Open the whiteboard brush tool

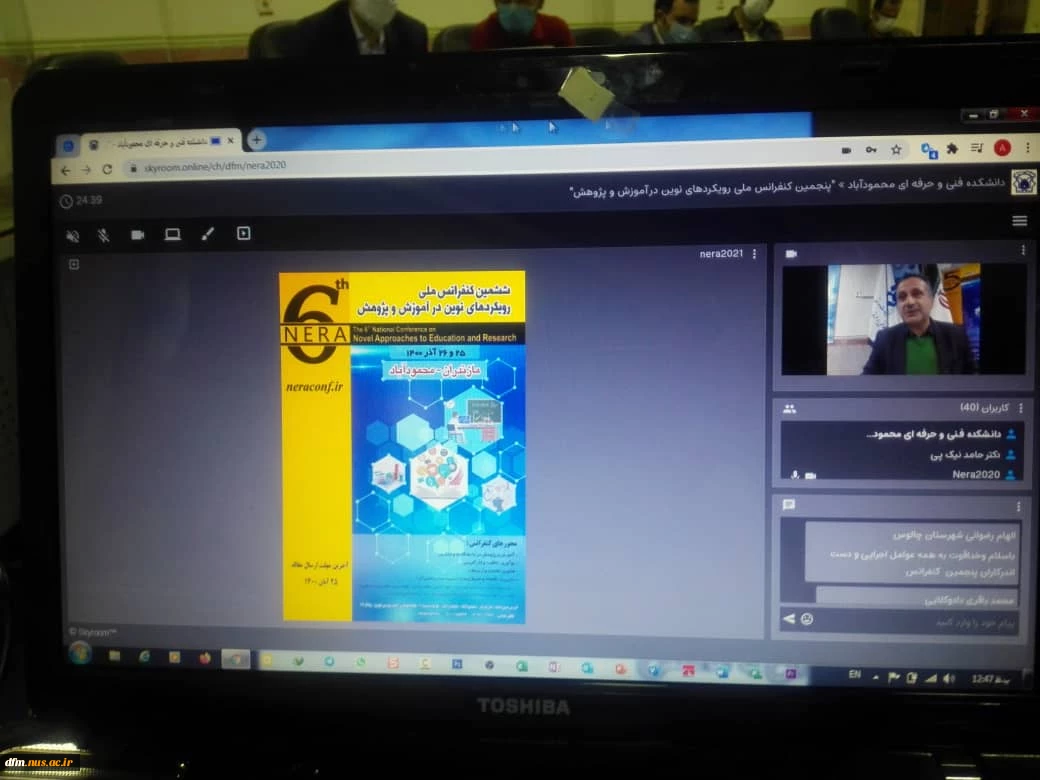[208, 233]
